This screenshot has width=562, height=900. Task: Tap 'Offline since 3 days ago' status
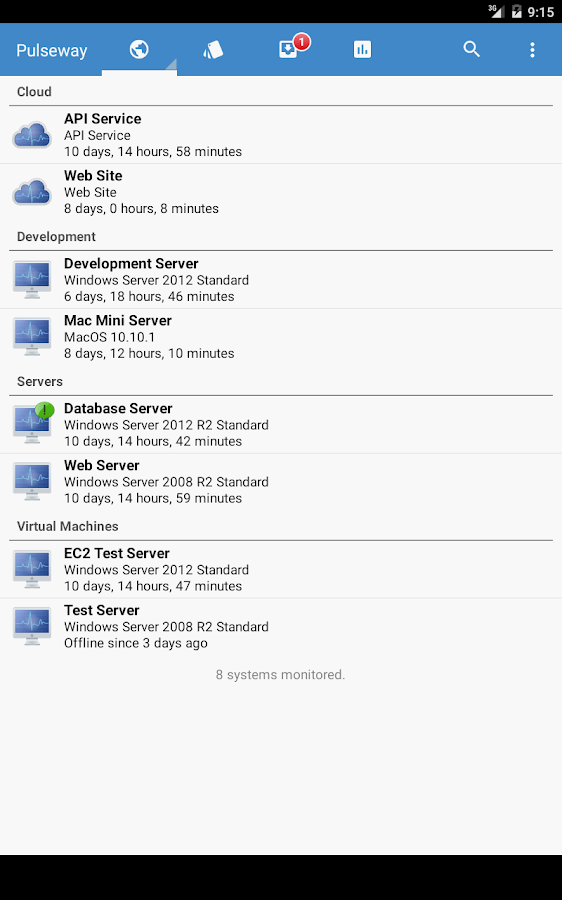pyautogui.click(x=135, y=643)
